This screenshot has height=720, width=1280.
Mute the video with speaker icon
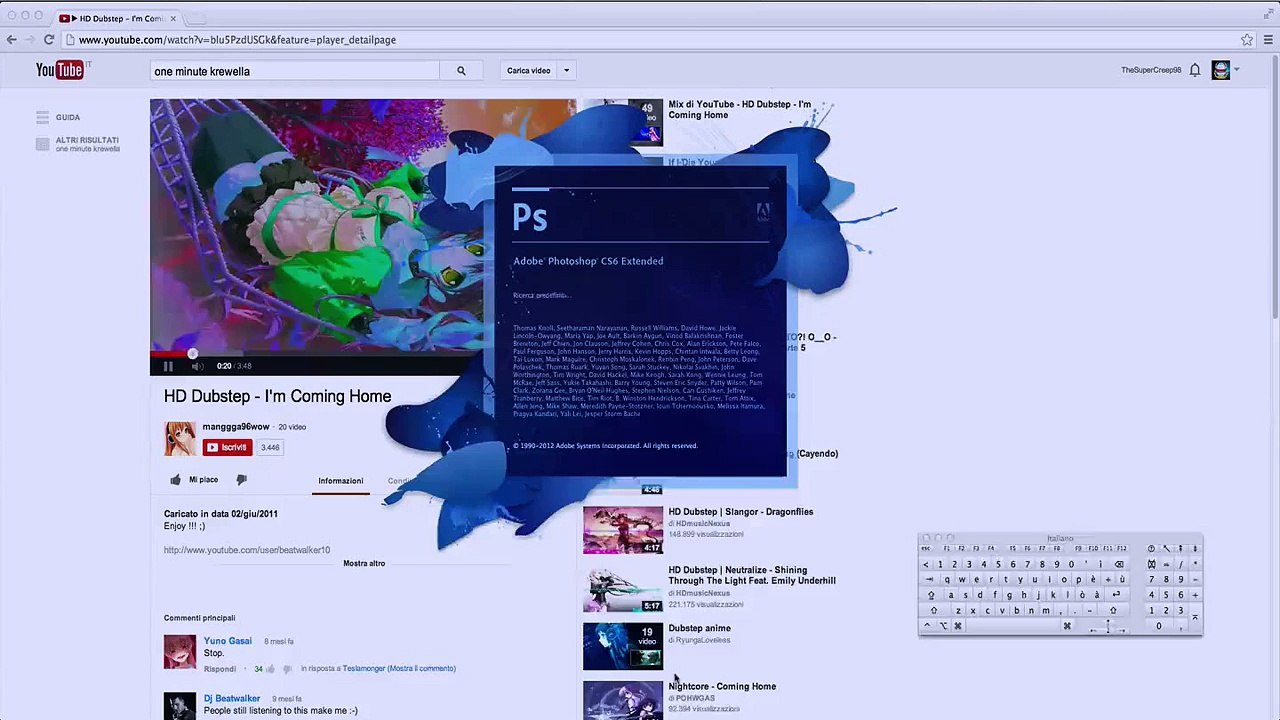click(197, 366)
